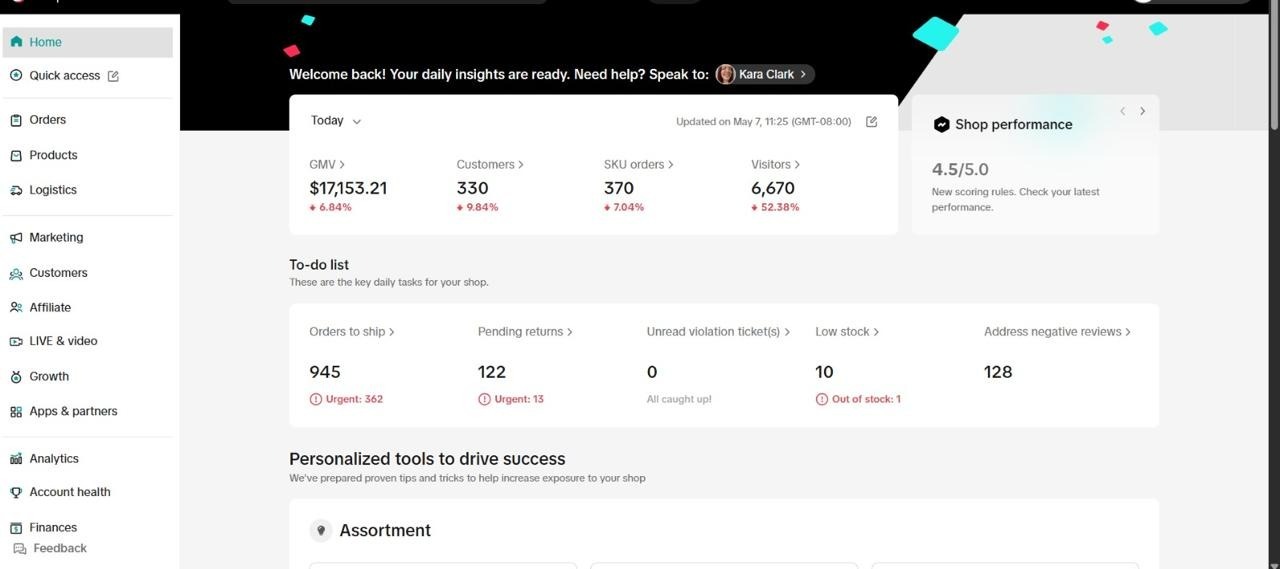Open Pending returns task
Image resolution: width=1280 pixels, height=569 pixels.
click(525, 331)
